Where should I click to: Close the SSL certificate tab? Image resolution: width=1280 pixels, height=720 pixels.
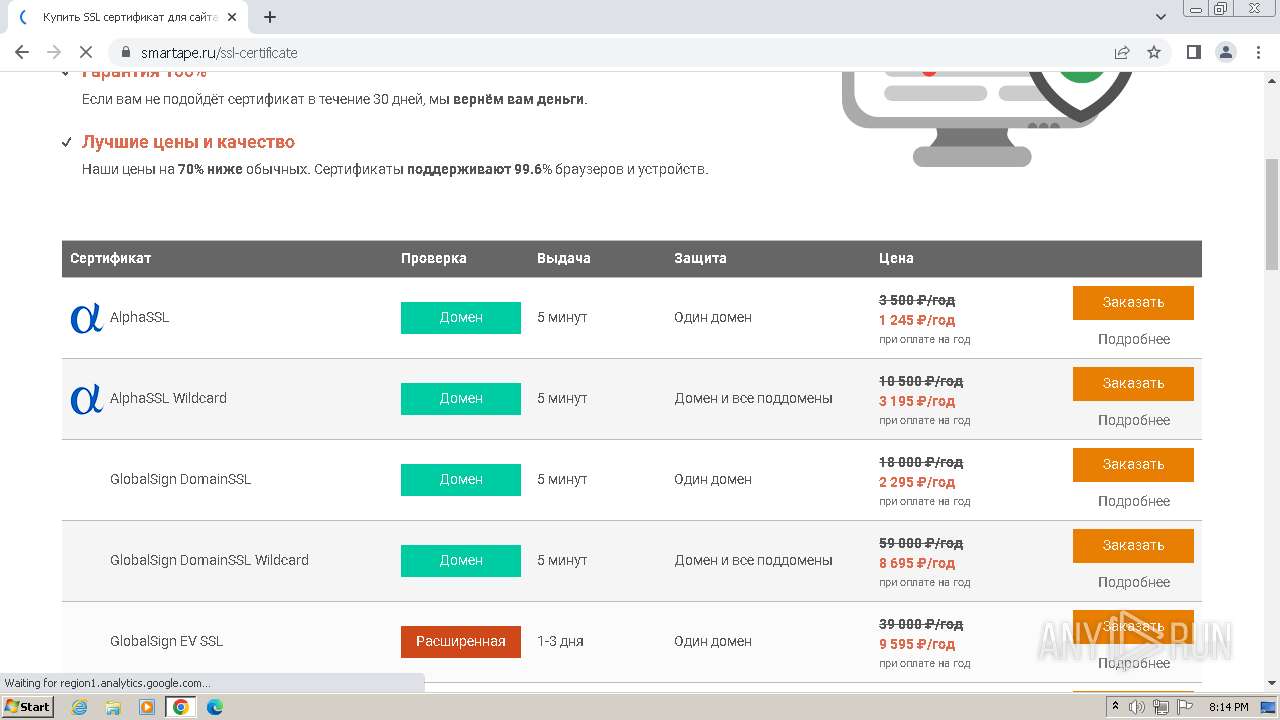pyautogui.click(x=232, y=17)
